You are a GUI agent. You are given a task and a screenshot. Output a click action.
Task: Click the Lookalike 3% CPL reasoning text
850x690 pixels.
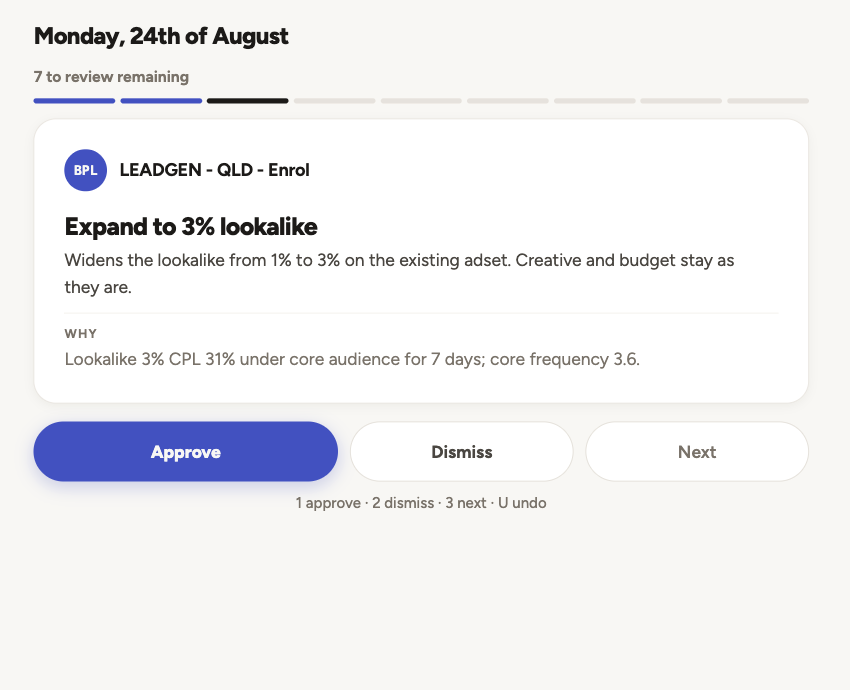click(x=352, y=359)
